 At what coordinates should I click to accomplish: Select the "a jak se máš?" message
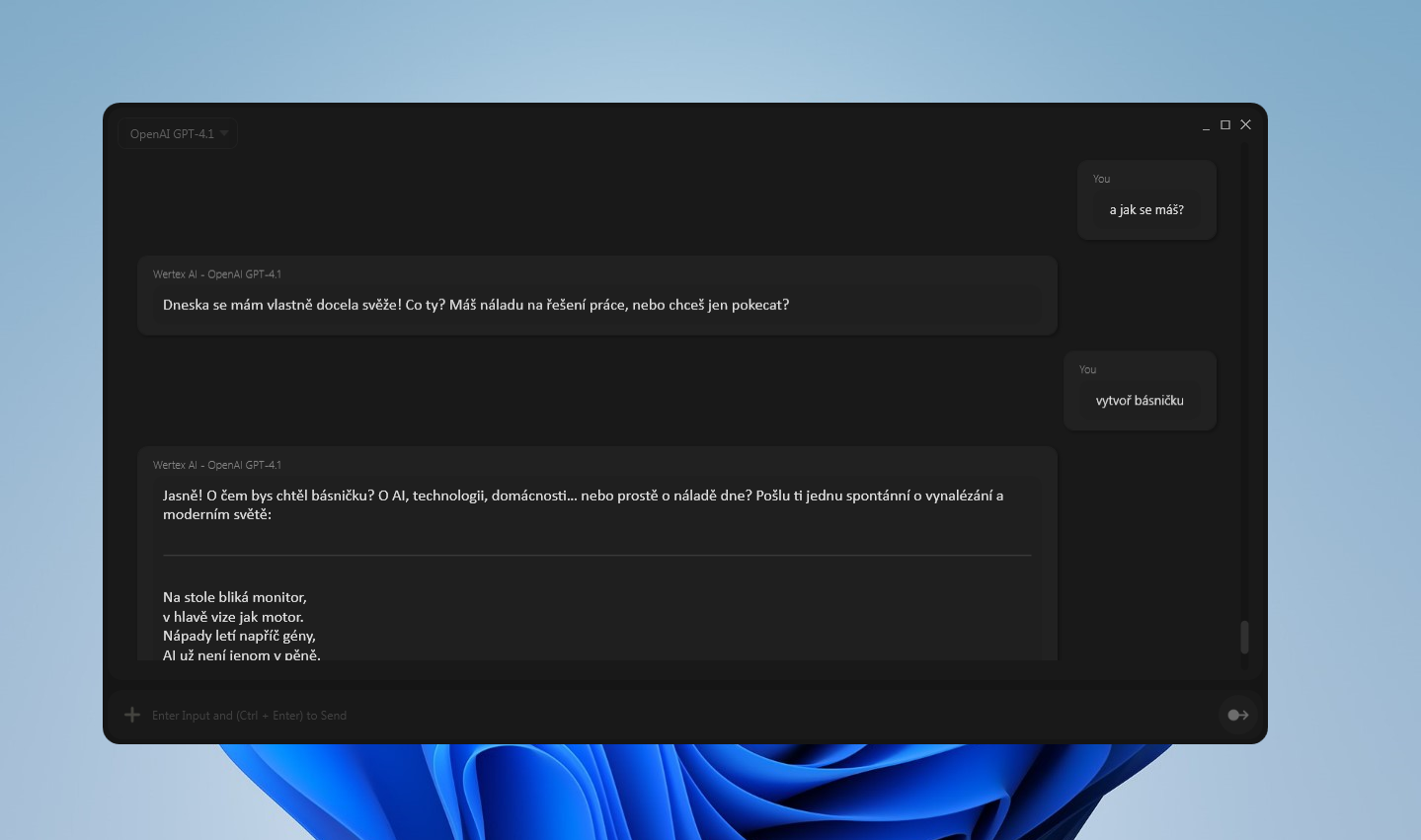1145,210
